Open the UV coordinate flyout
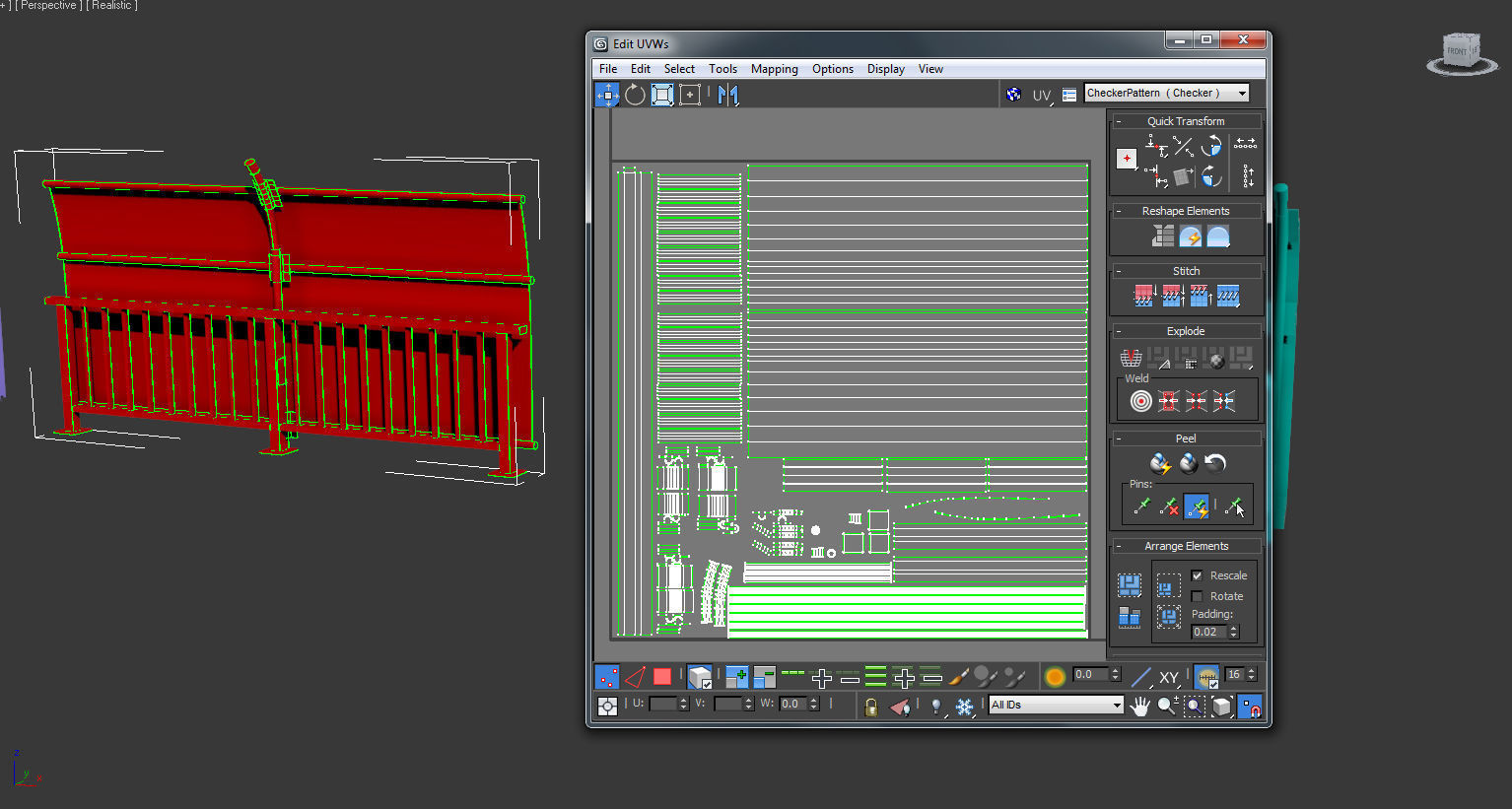The width and height of the screenshot is (1512, 809). [x=1042, y=96]
